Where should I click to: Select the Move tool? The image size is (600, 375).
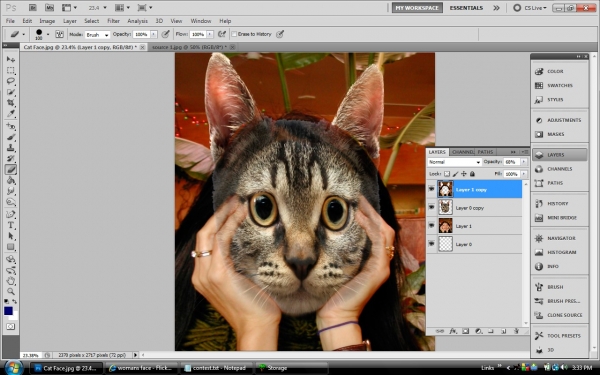[10, 59]
